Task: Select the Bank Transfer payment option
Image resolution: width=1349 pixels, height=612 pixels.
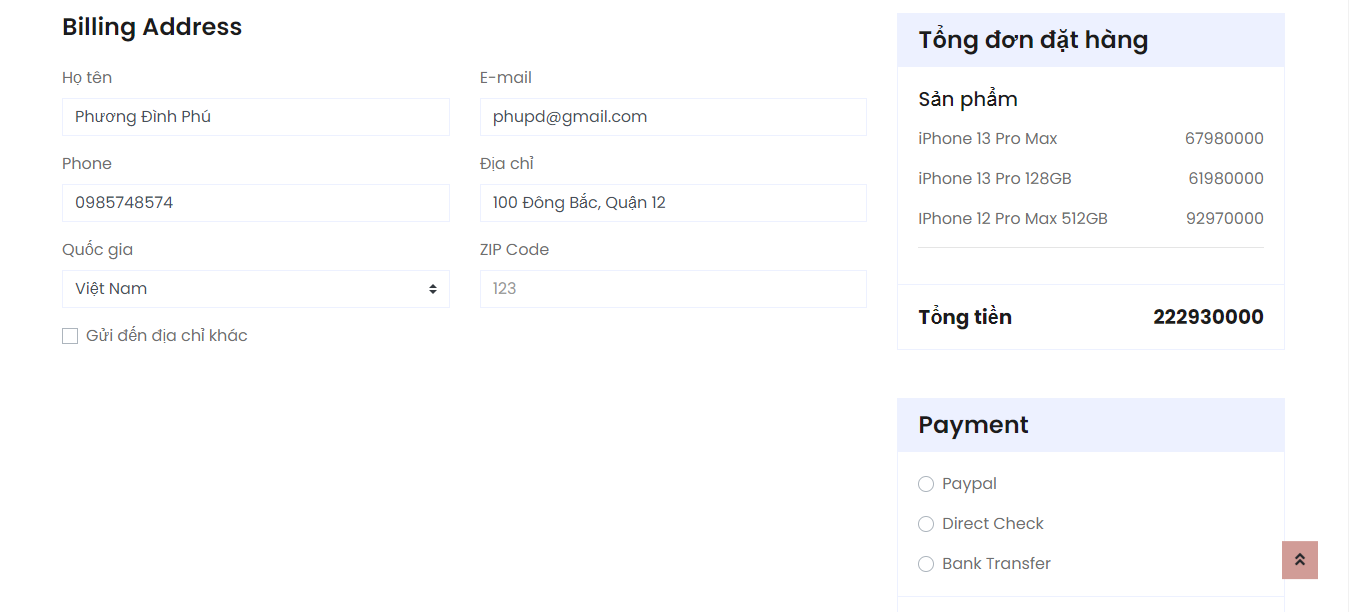Action: pyautogui.click(x=925, y=563)
